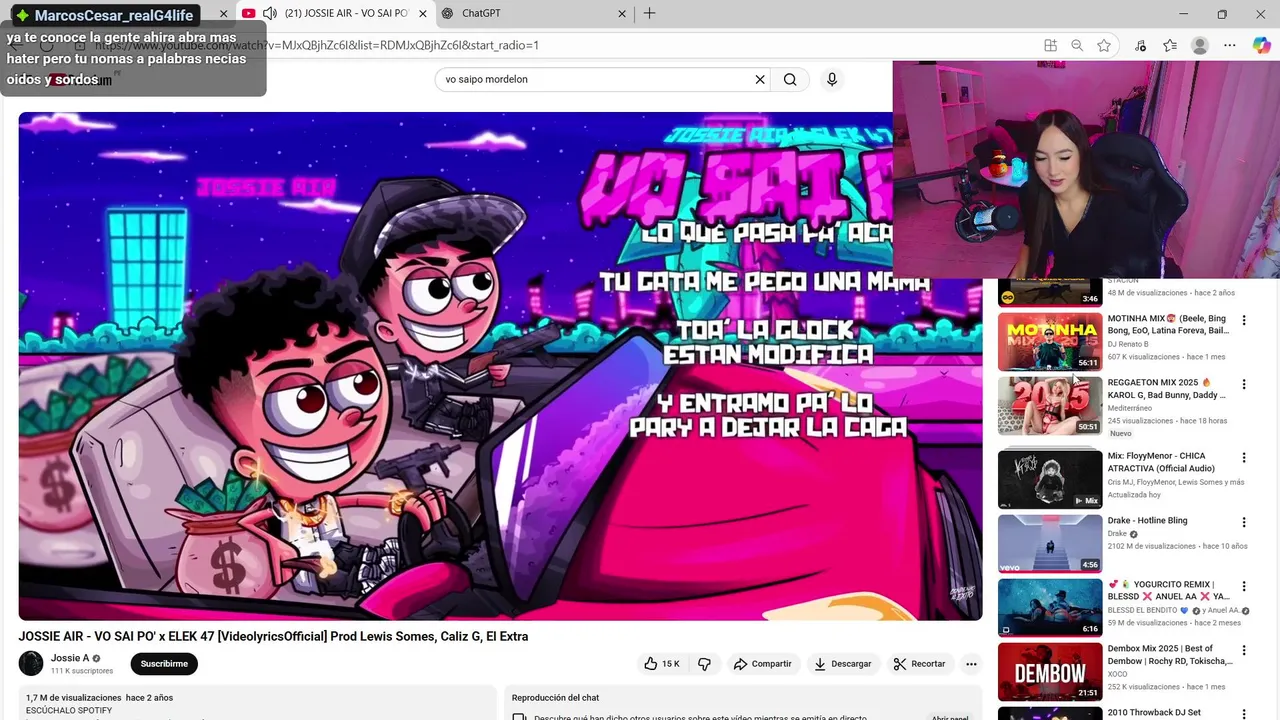Dislike the video with thumbs down
This screenshot has width=1280, height=720.
click(x=704, y=664)
